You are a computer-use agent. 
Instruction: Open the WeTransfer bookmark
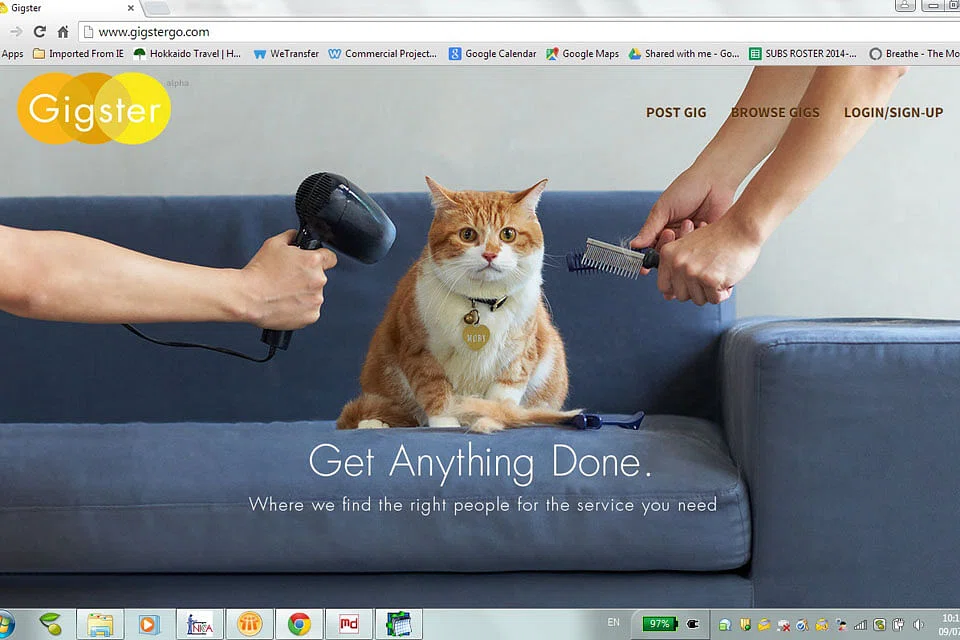click(286, 54)
